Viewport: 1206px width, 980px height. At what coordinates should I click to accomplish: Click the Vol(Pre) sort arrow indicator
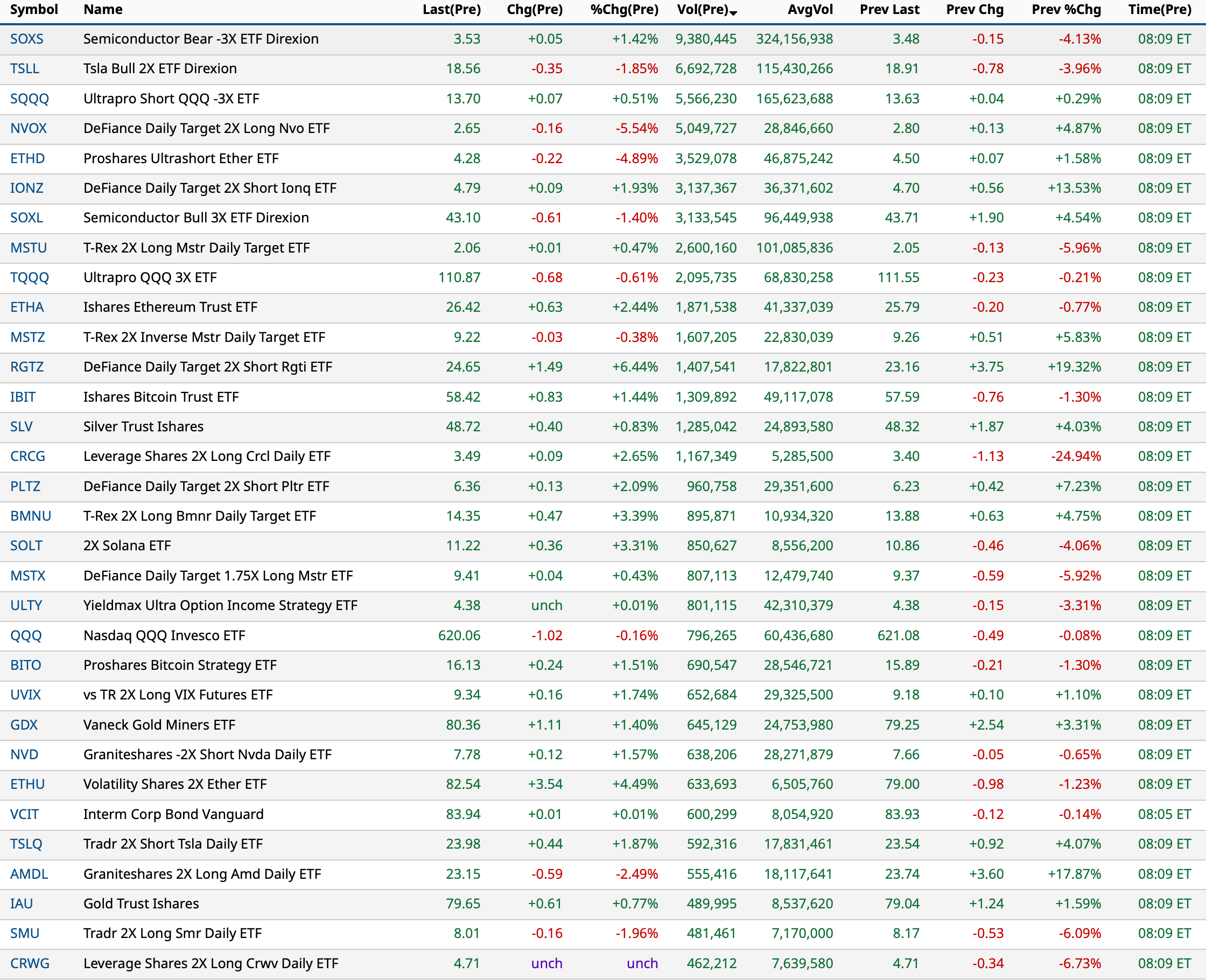733,13
